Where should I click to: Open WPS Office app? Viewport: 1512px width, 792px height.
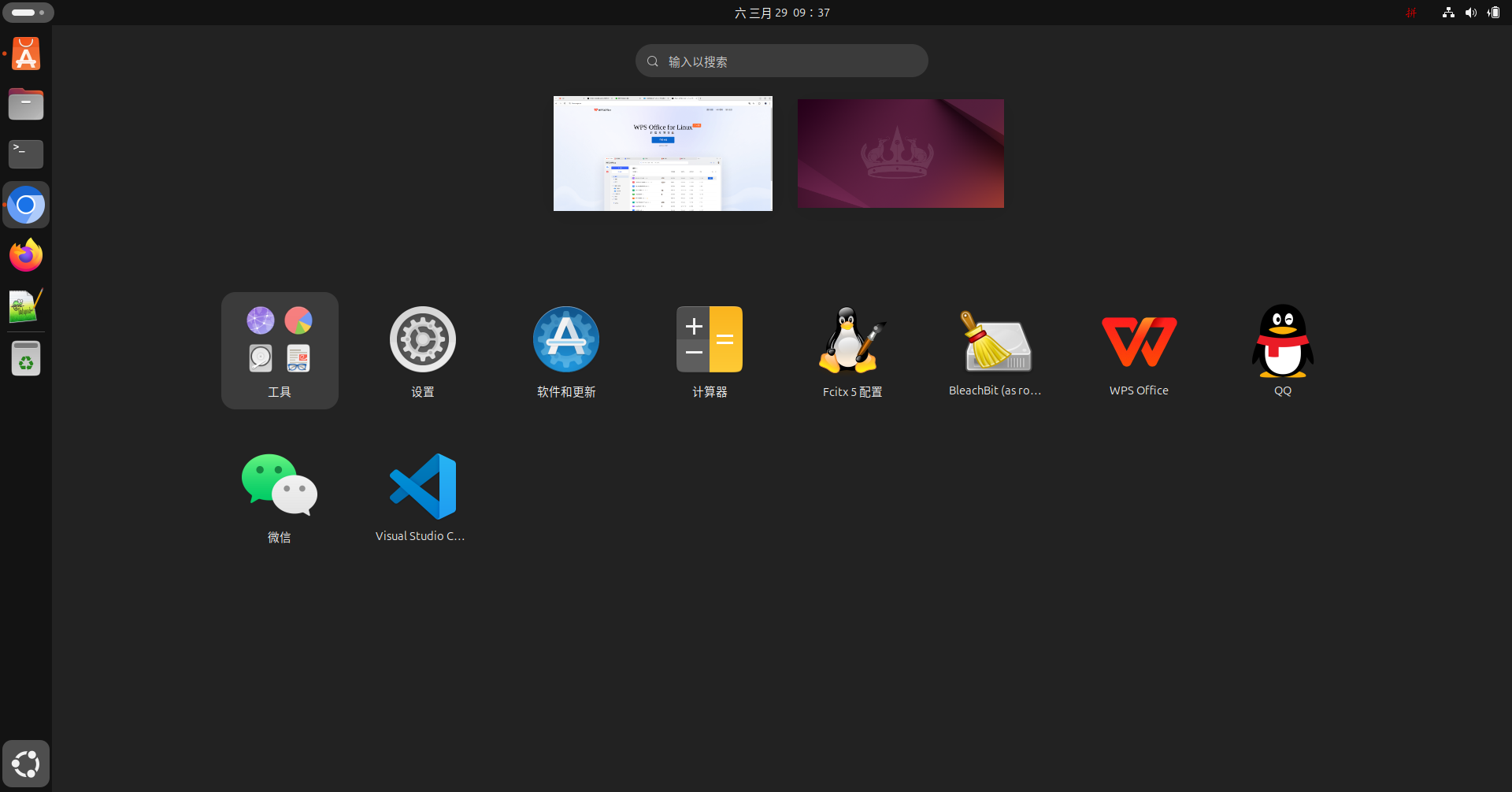1140,350
